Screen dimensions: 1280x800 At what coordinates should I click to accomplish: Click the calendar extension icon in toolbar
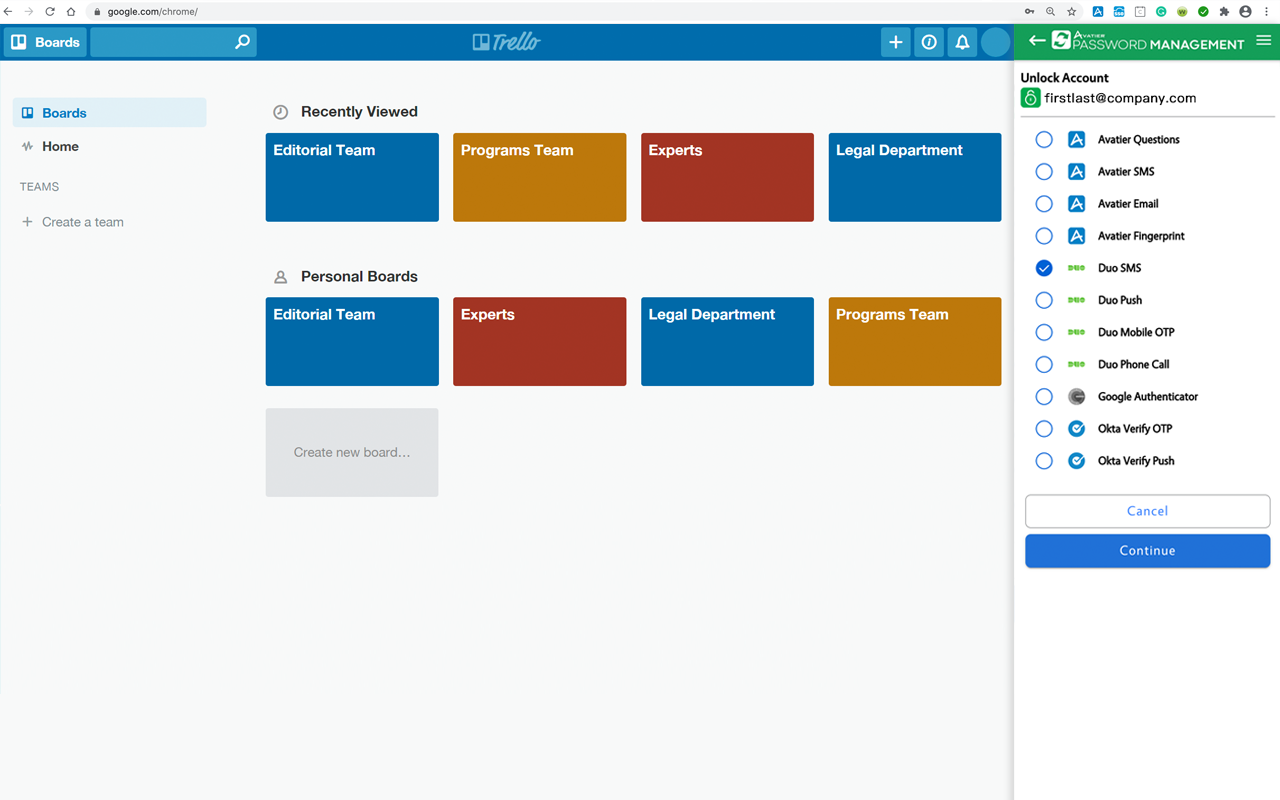point(1140,12)
